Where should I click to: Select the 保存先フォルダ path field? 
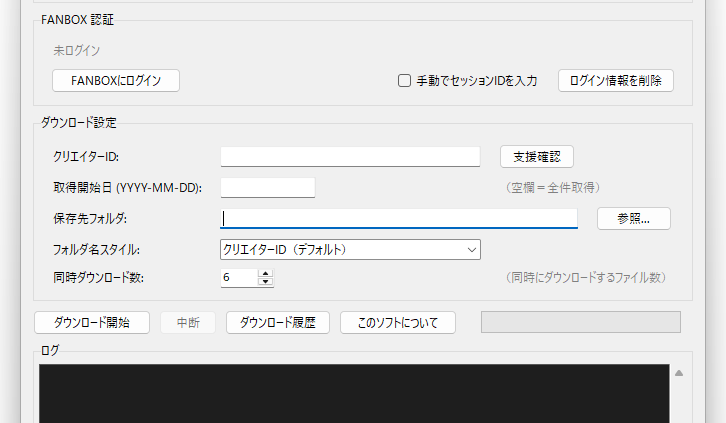click(398, 218)
